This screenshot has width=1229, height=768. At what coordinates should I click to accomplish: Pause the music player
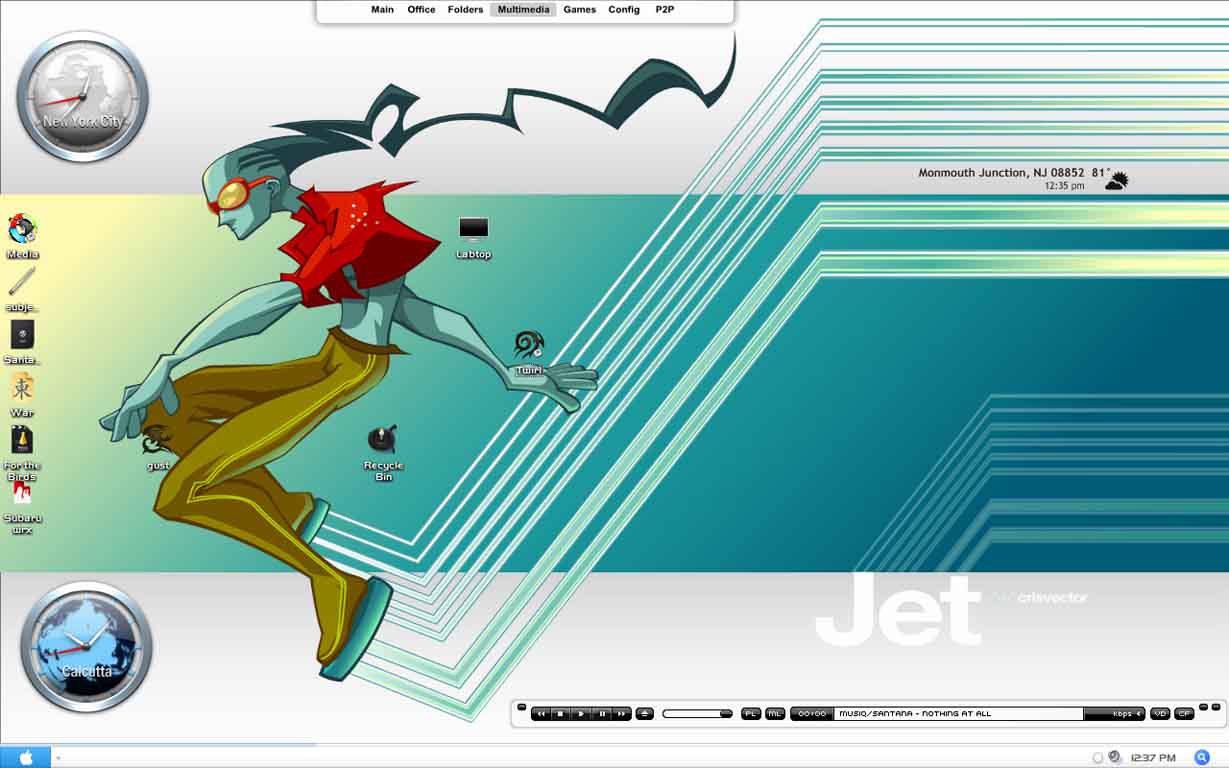pyautogui.click(x=602, y=714)
